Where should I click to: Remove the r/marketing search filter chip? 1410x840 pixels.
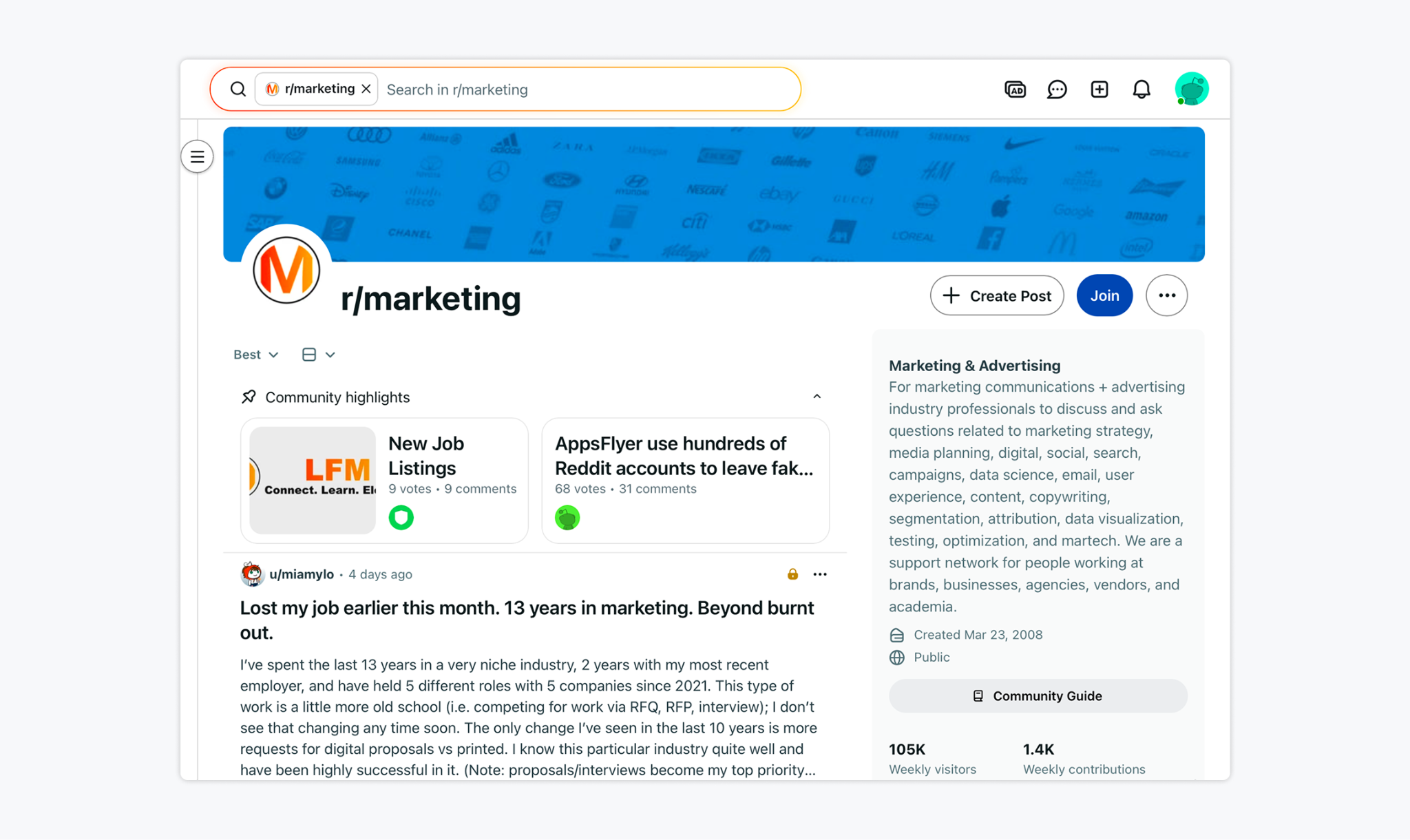tap(366, 89)
